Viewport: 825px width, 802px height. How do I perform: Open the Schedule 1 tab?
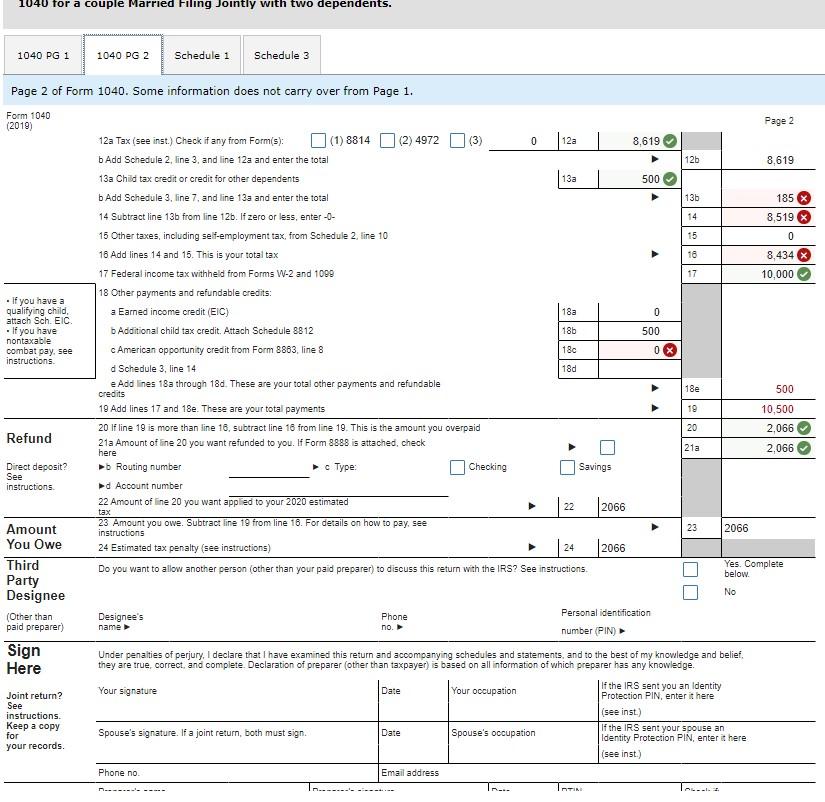coord(202,55)
